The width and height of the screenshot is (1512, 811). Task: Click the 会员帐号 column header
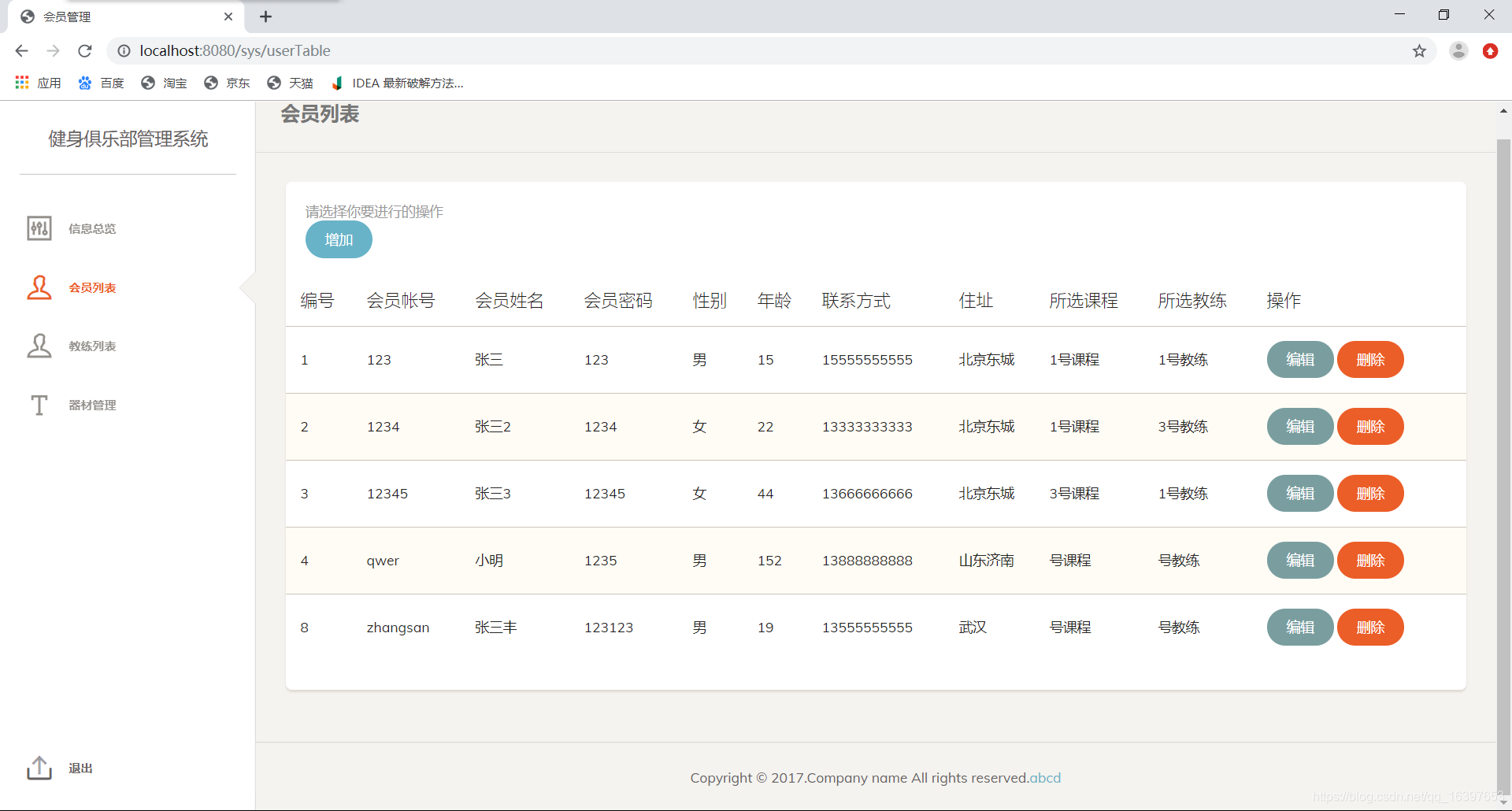401,301
